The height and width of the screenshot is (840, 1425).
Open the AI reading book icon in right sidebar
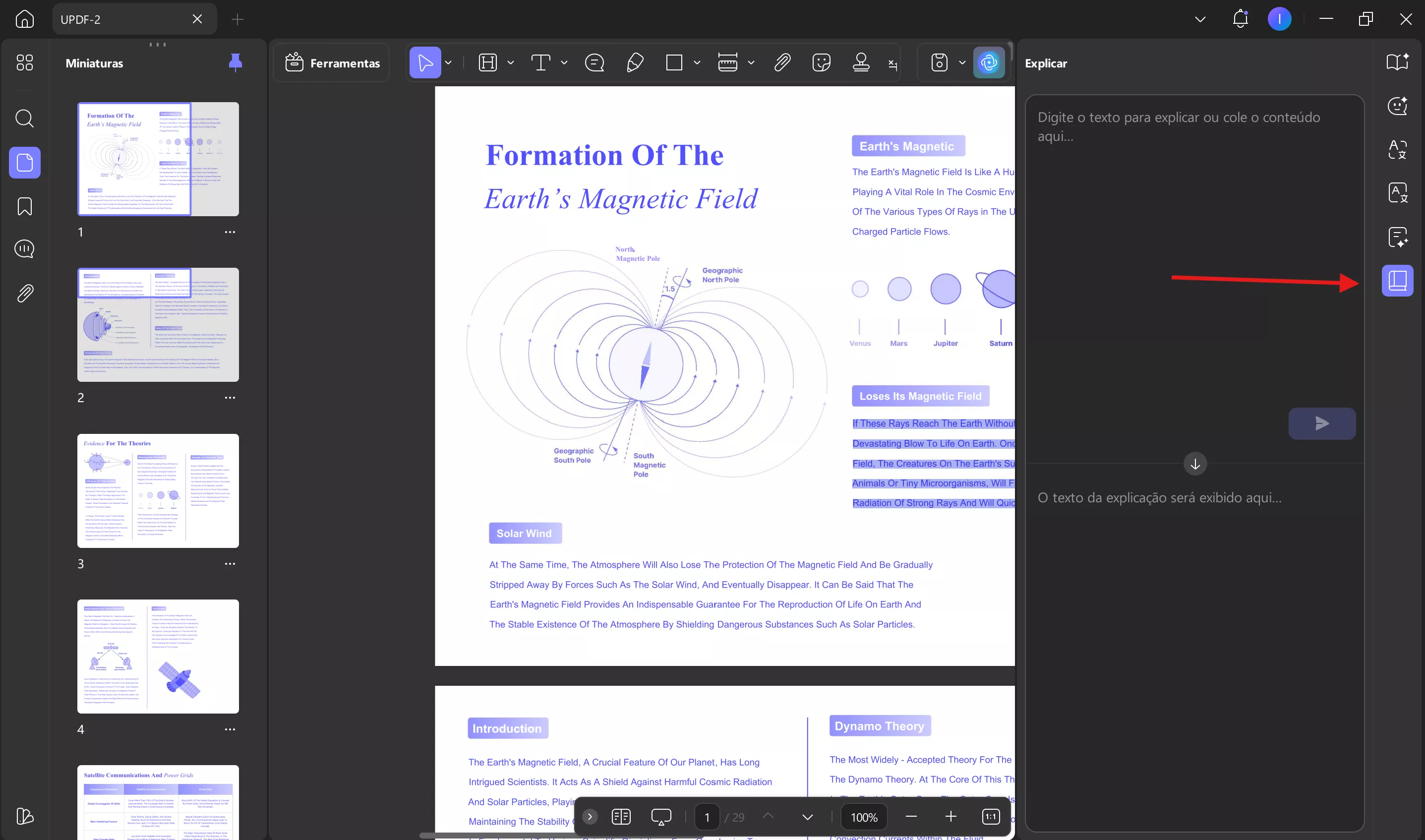(1397, 61)
